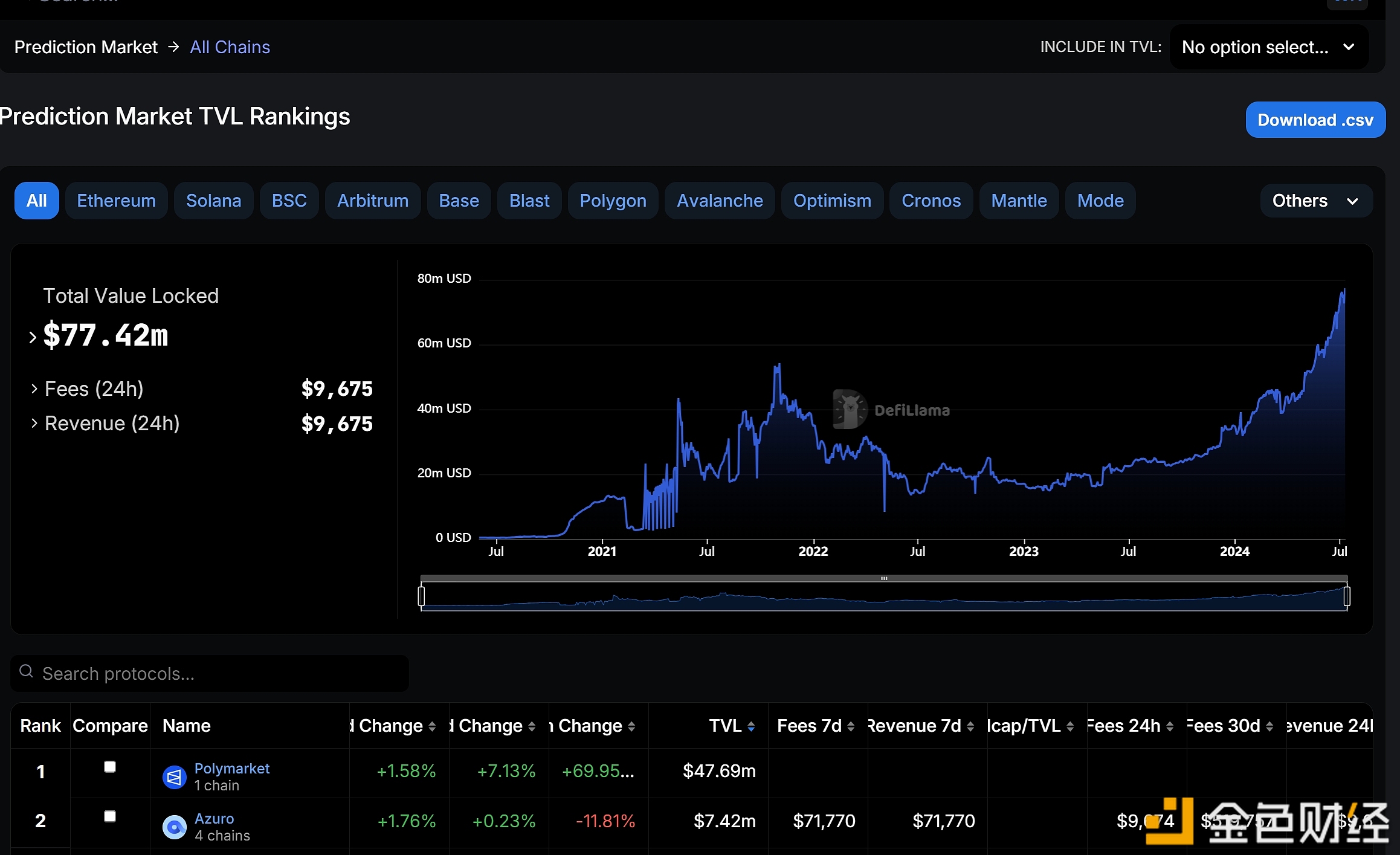This screenshot has height=855, width=1400.
Task: Open the Polymarket protocol page
Action: coord(232,769)
